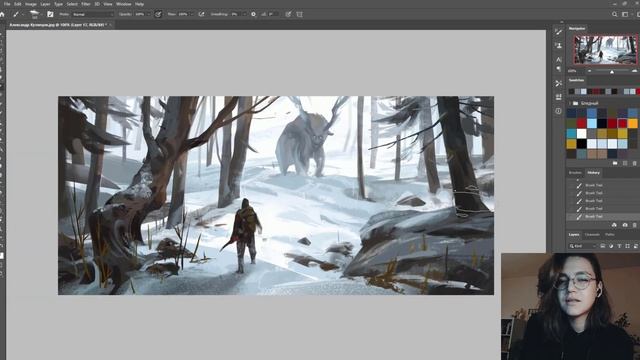Screen dimensions: 640x360
Task: Open the Flow value dropdown arrow
Action: [192, 14]
